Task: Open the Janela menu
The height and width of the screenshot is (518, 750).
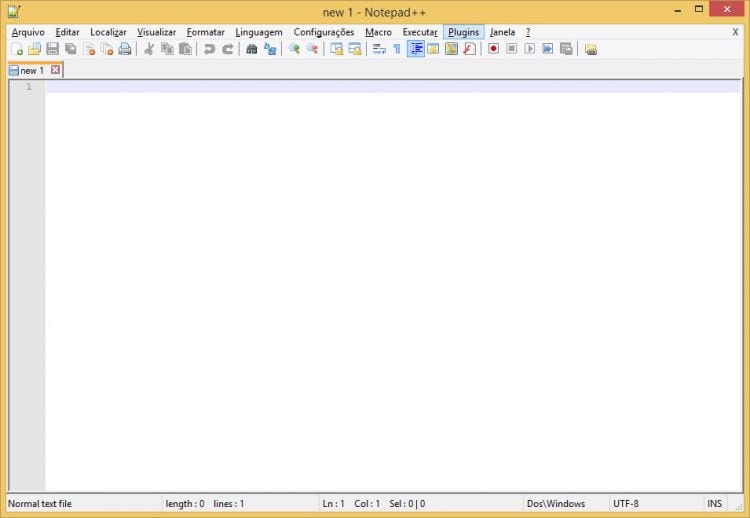Action: click(x=502, y=32)
